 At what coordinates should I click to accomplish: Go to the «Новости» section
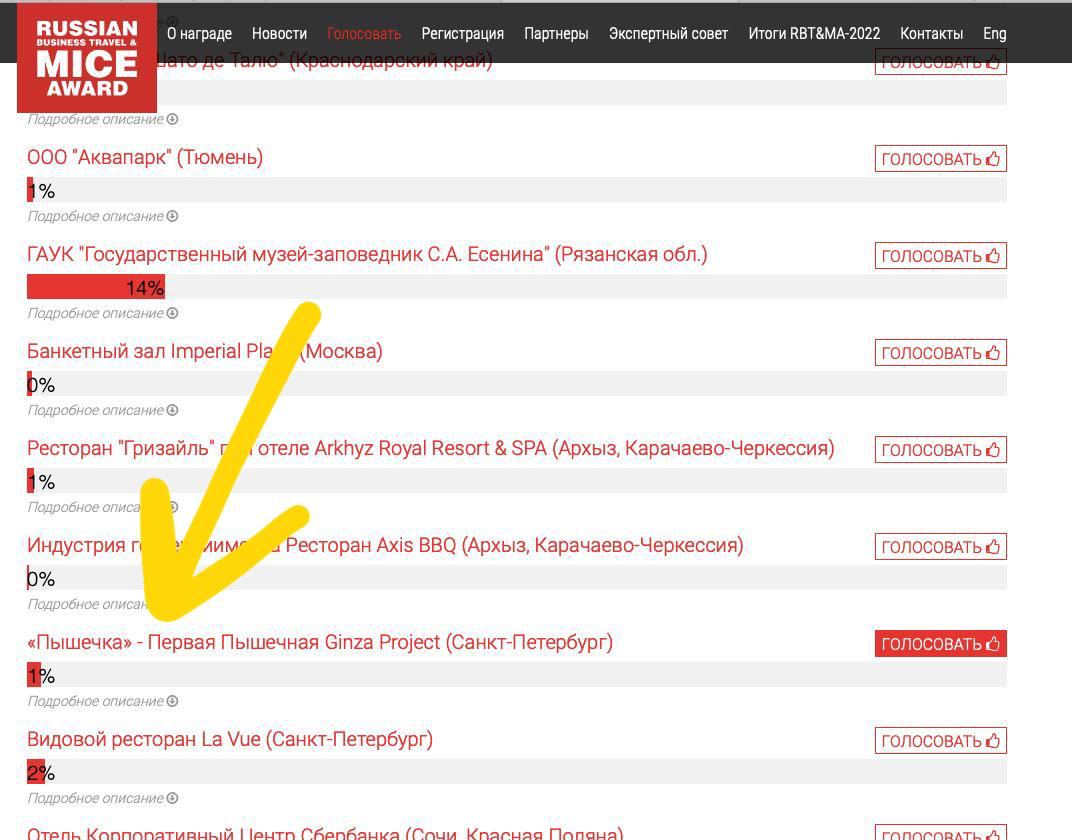(x=279, y=33)
